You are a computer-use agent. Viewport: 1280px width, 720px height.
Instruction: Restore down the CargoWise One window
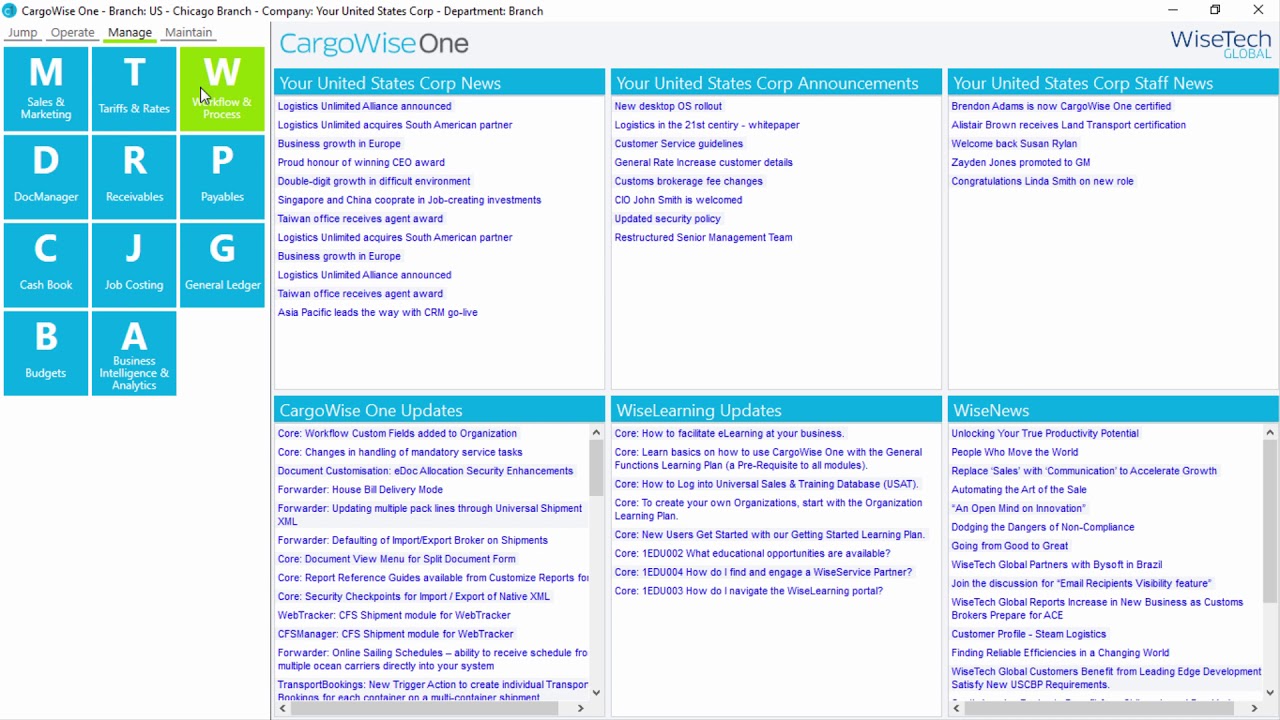1215,10
